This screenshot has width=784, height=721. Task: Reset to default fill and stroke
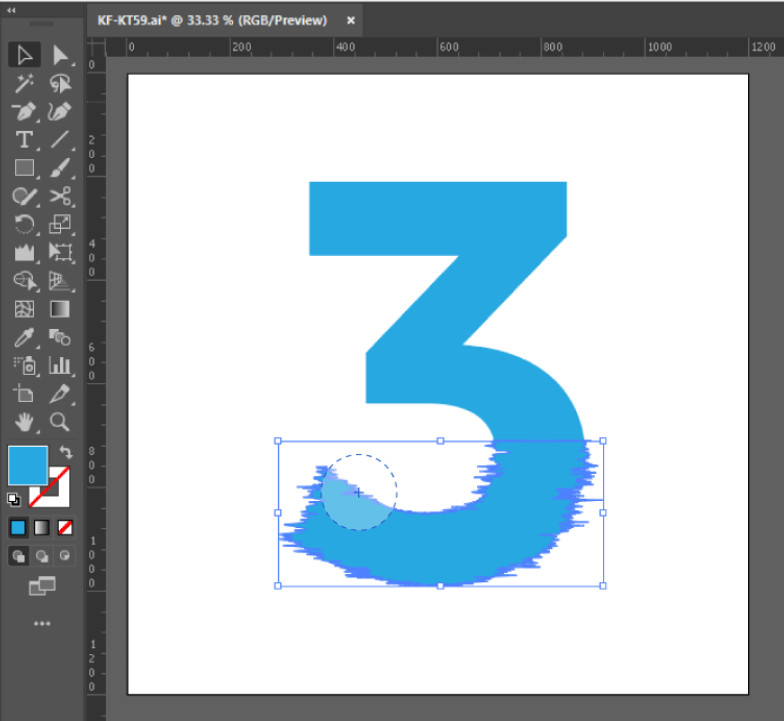[14, 499]
